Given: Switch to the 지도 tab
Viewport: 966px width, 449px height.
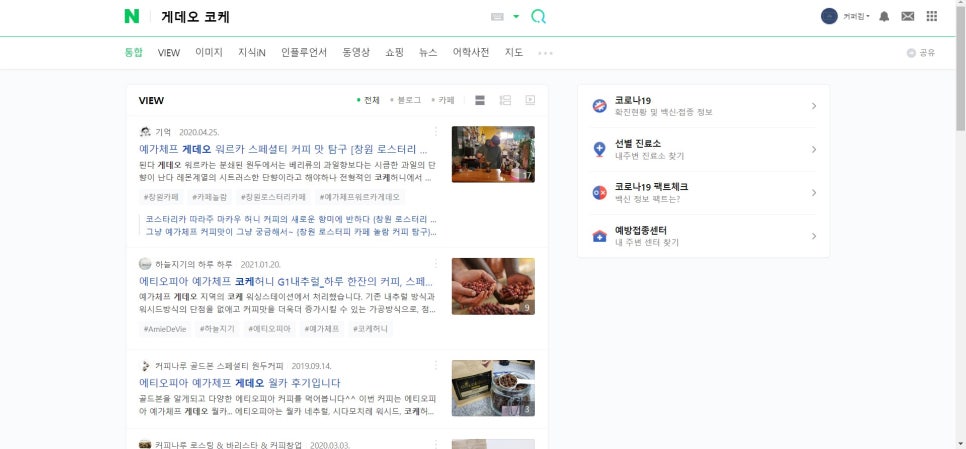Looking at the screenshot, I should 514,53.
